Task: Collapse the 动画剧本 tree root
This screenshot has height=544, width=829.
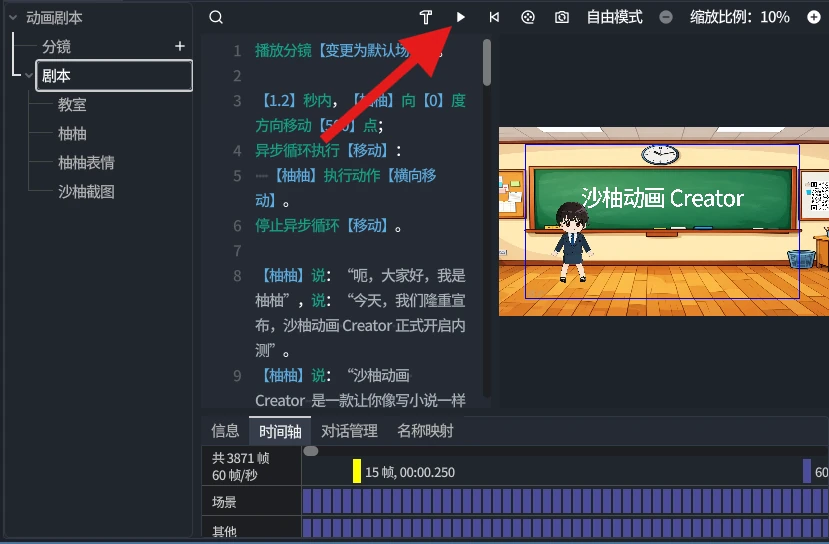Action: coord(13,18)
